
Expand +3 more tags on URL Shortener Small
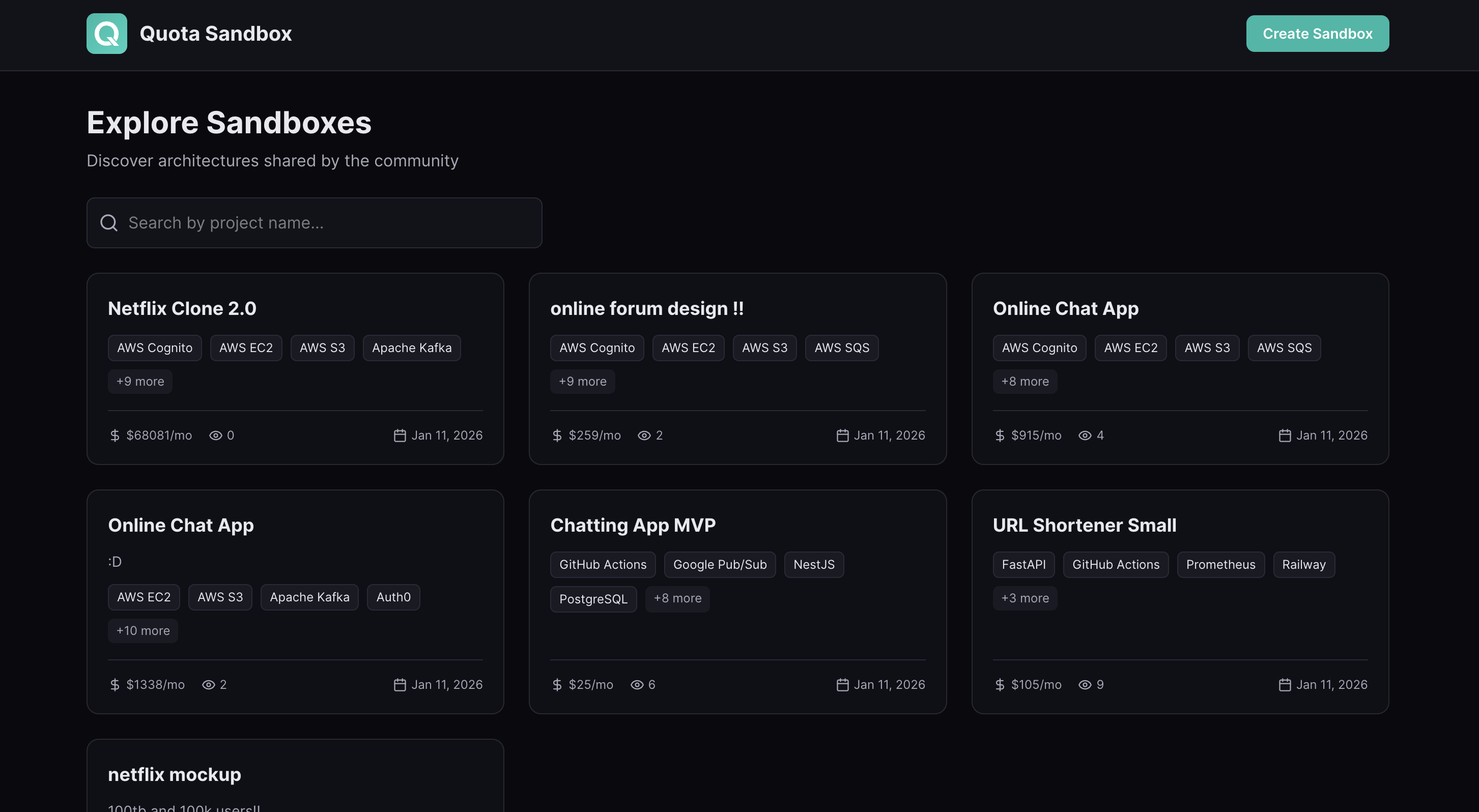tap(1025, 598)
